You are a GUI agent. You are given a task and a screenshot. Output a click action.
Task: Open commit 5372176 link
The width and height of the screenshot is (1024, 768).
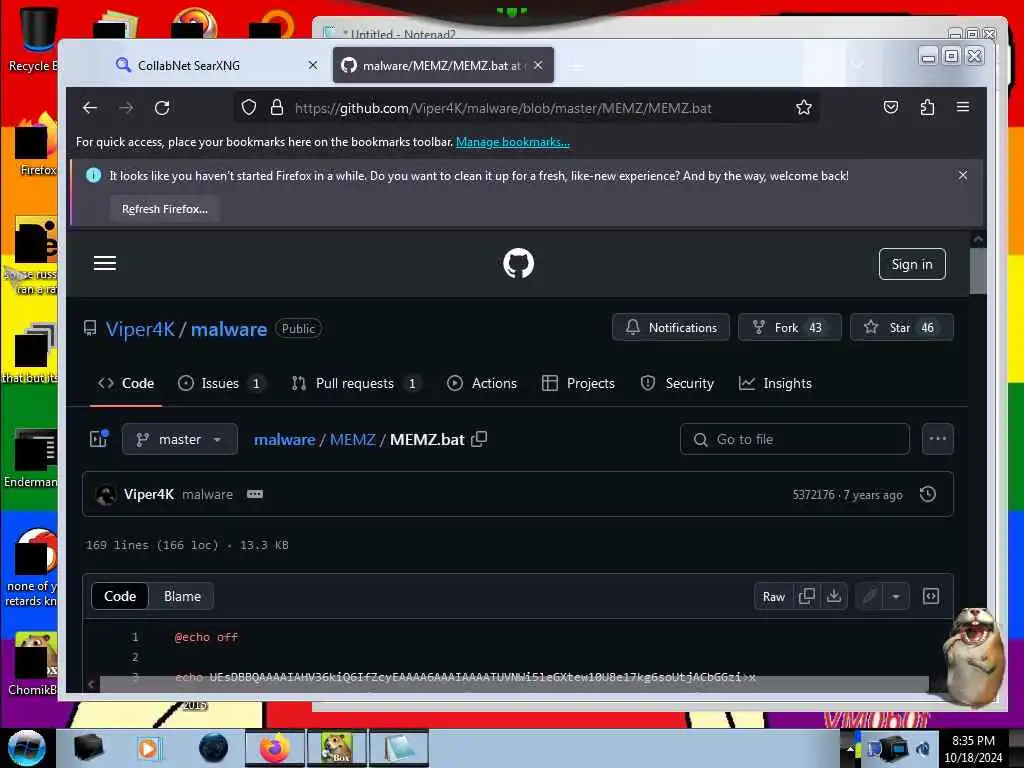(813, 494)
